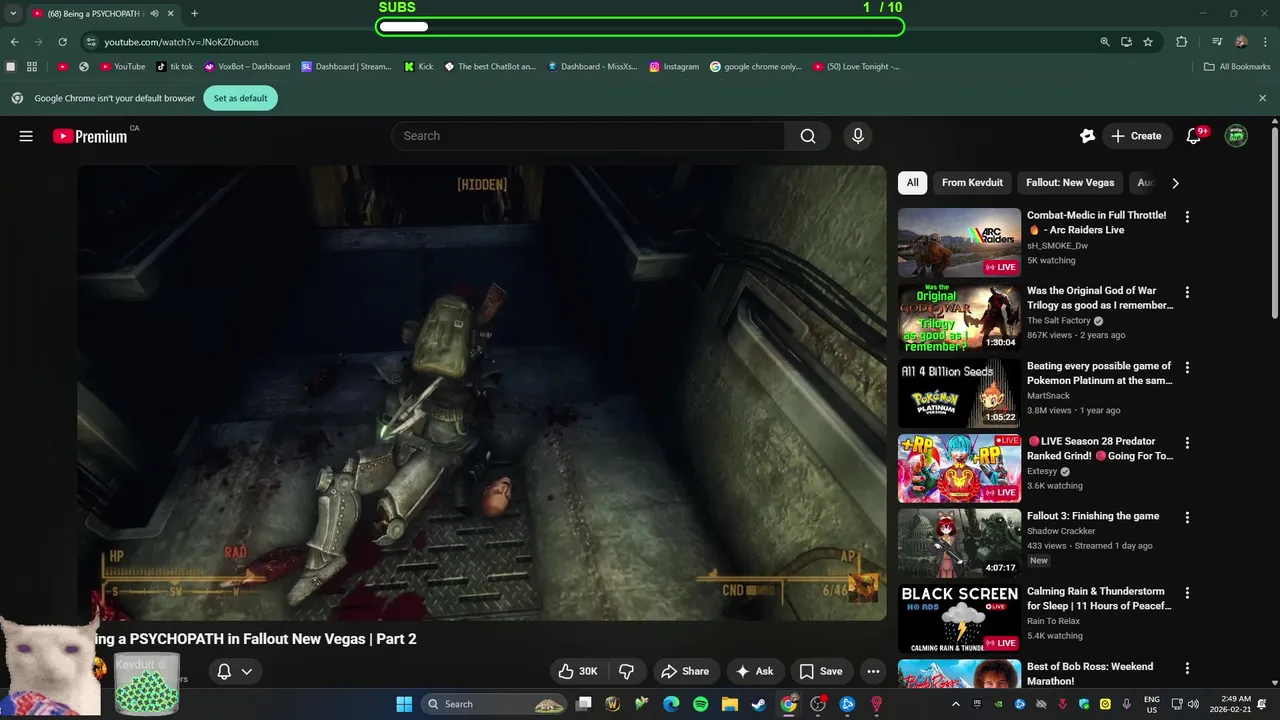The image size is (1280, 720).
Task: Expand the tab search dropdown arrow
Action: [x=13, y=14]
